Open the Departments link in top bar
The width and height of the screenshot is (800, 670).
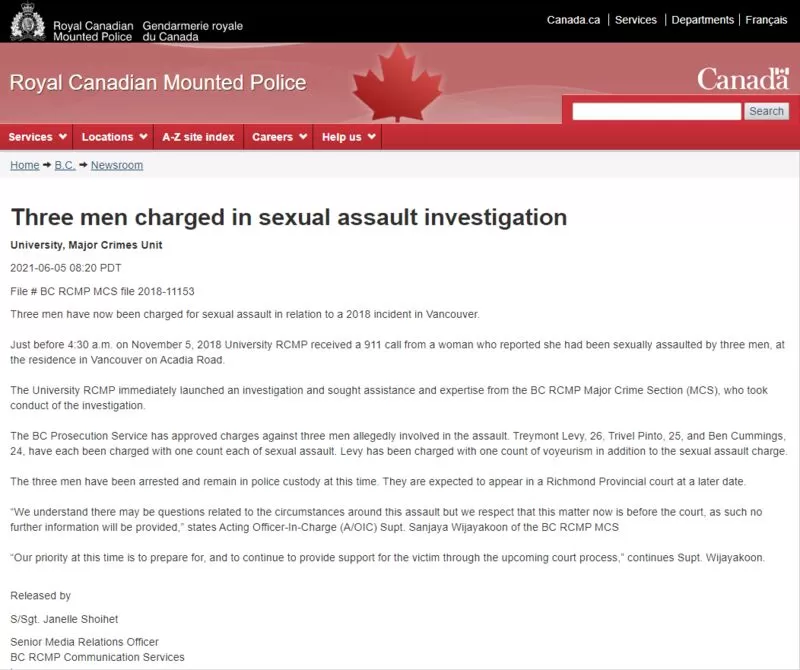(703, 20)
